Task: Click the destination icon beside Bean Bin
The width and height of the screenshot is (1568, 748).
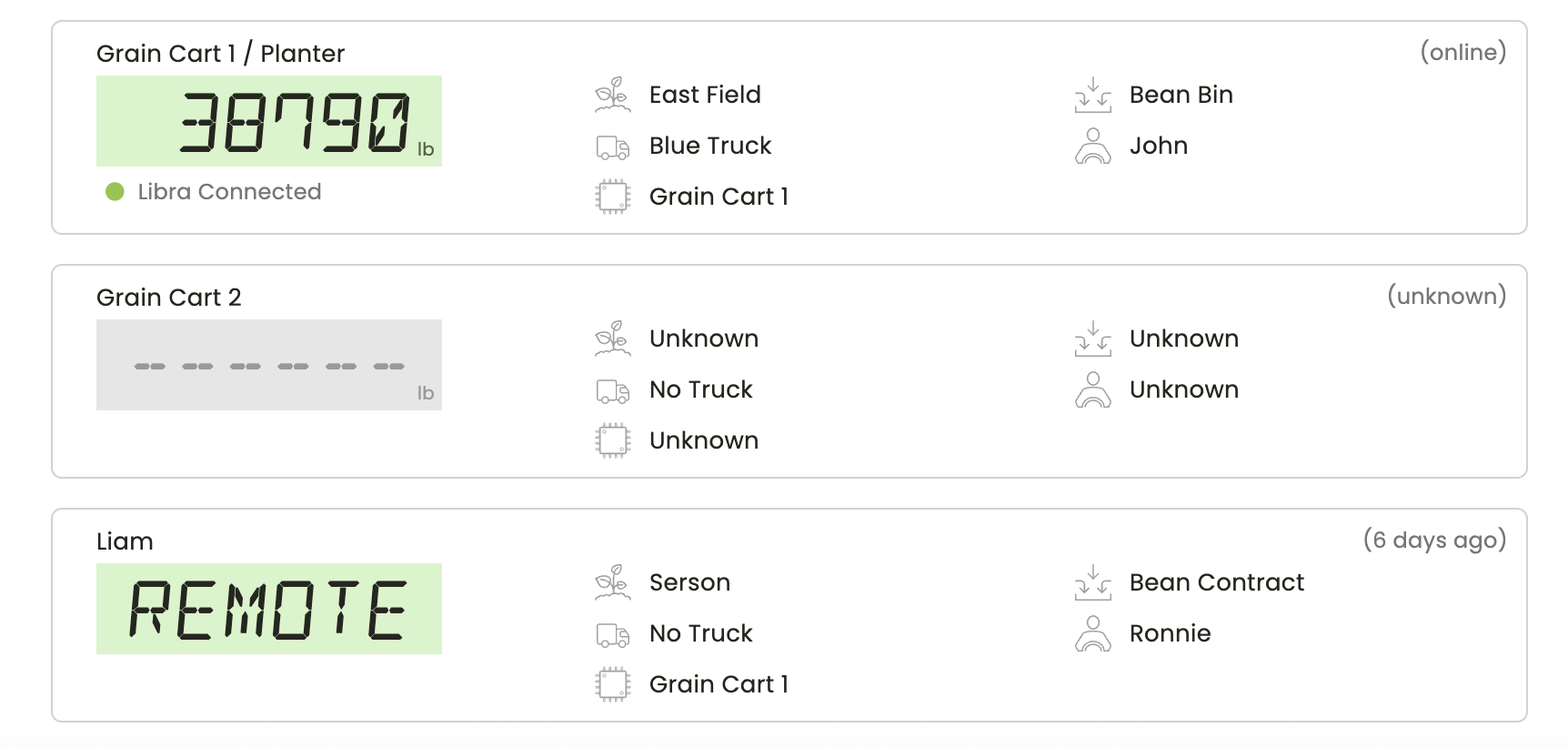Action: pyautogui.click(x=1092, y=95)
